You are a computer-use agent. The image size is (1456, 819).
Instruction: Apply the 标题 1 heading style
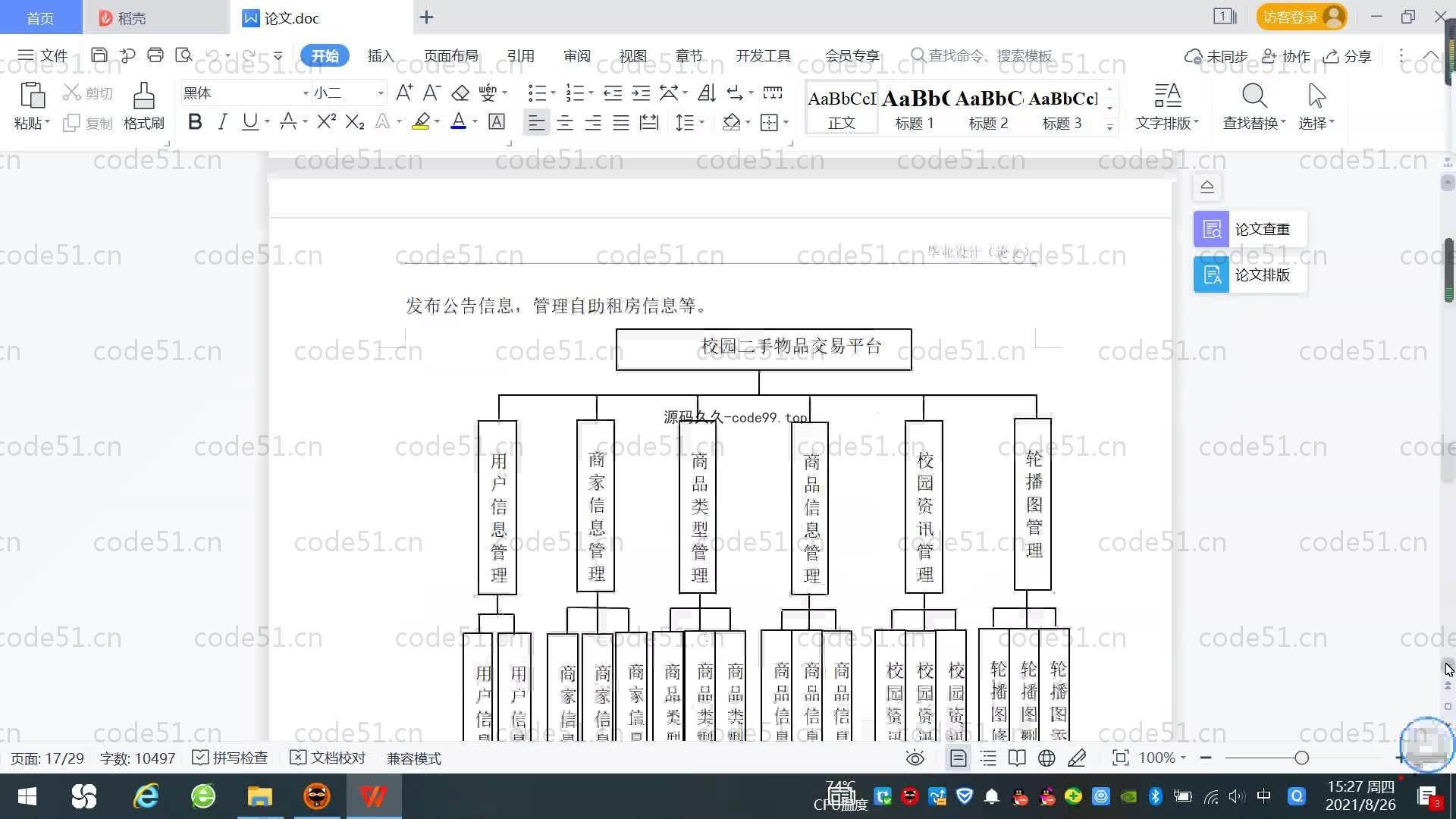[915, 108]
